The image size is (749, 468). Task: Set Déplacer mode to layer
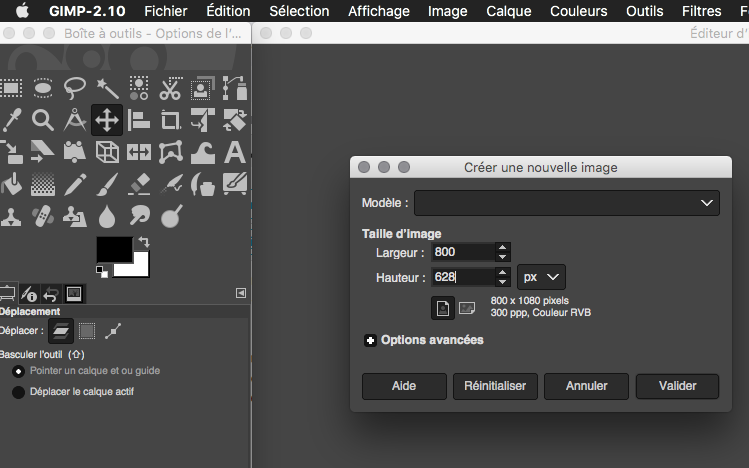click(61, 331)
